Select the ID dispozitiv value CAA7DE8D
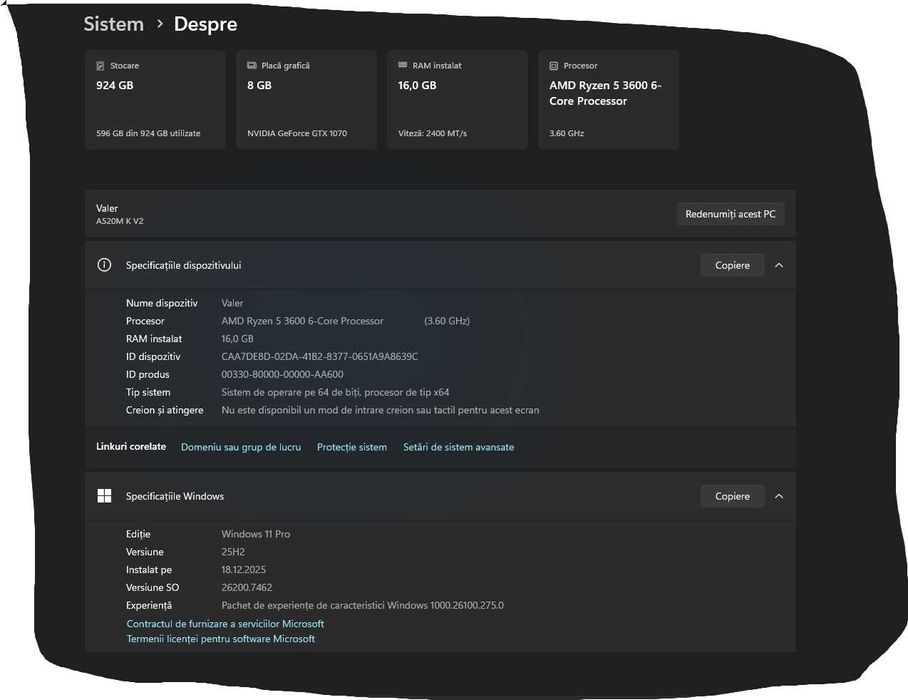The height and width of the screenshot is (700, 908). (x=320, y=357)
